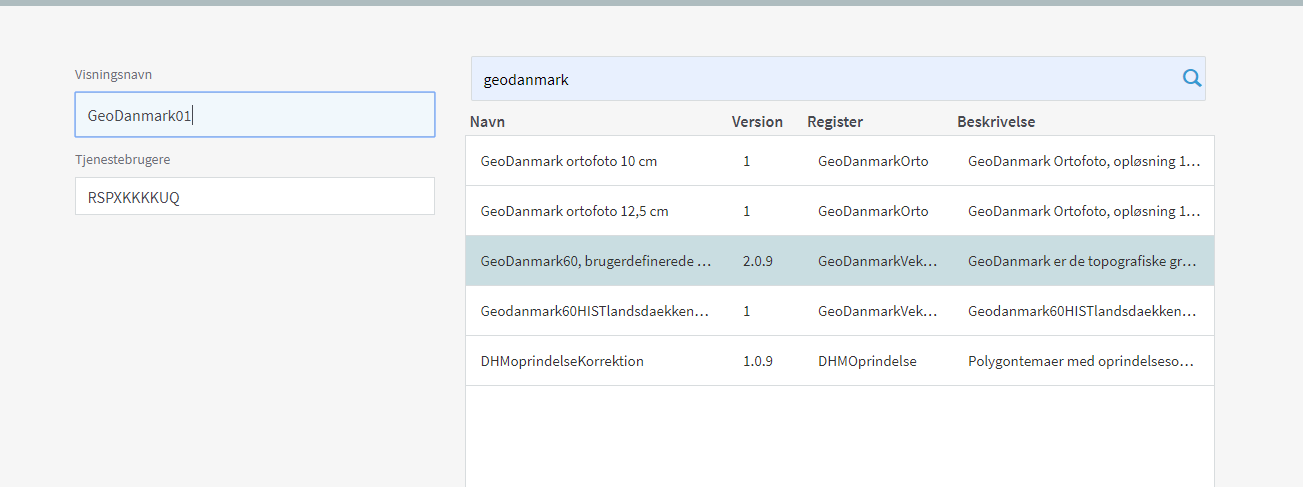Viewport: 1303px width, 487px height.
Task: Click the magnifying glass search icon
Action: coord(1191,78)
